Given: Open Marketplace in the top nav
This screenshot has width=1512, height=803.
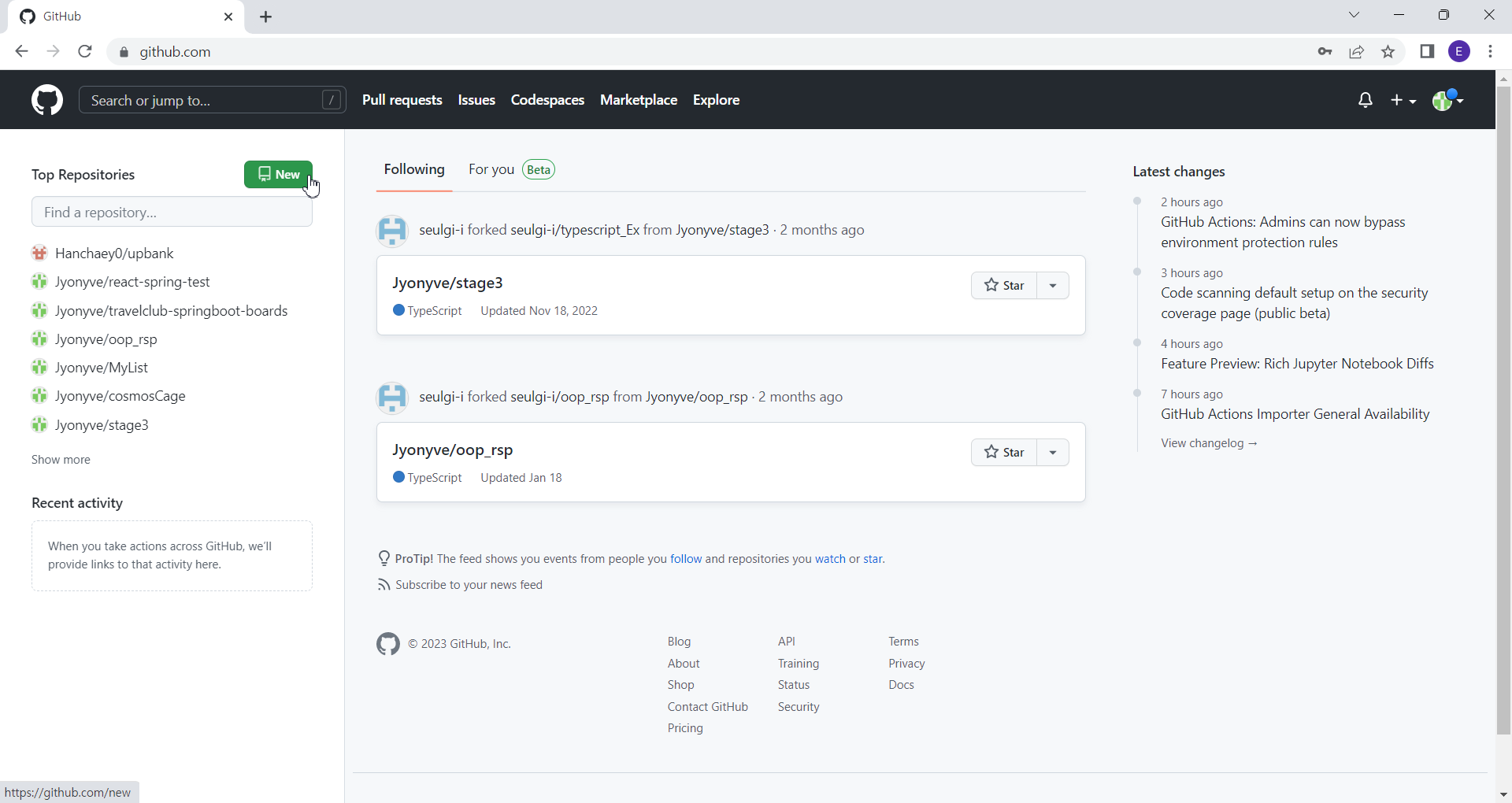Looking at the screenshot, I should [639, 100].
